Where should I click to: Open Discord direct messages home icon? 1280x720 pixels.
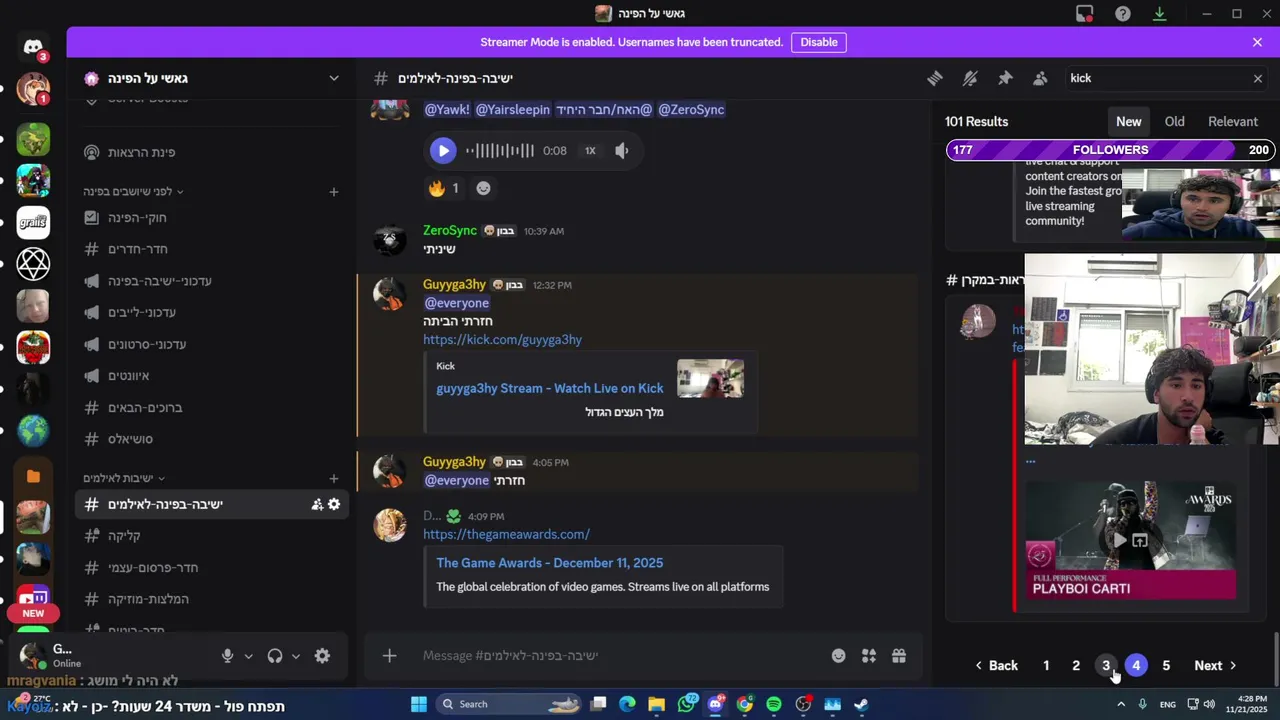33,47
